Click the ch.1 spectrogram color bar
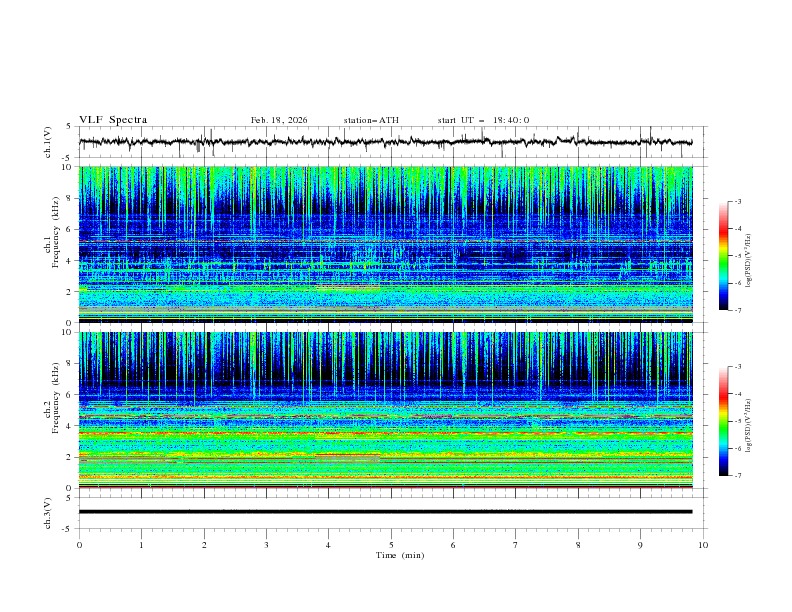Image resolution: width=792 pixels, height=612 pixels. tap(724, 256)
